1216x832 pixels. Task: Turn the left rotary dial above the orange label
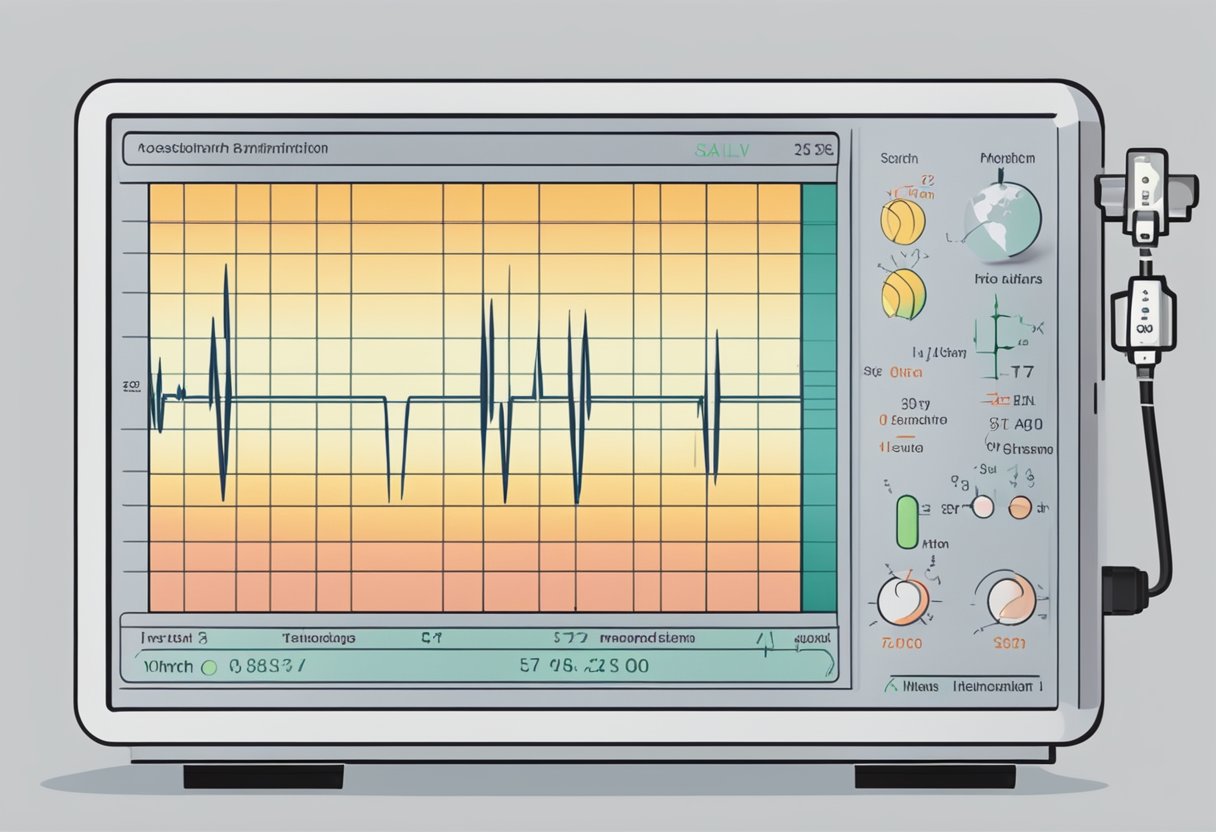[x=903, y=600]
